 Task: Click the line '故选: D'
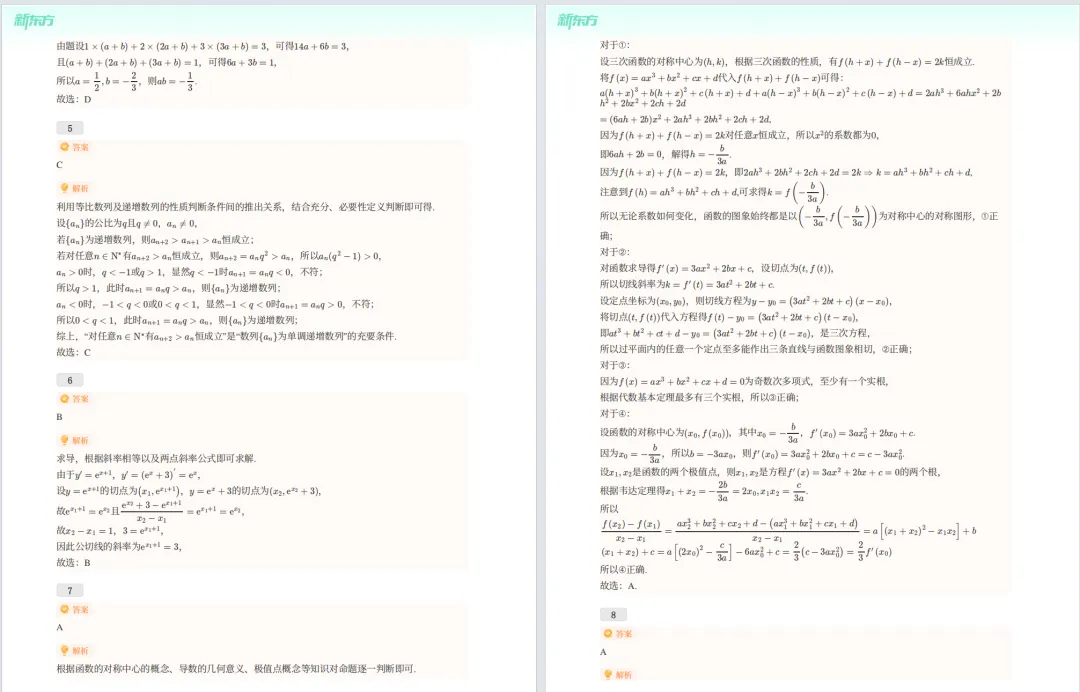pos(74,99)
